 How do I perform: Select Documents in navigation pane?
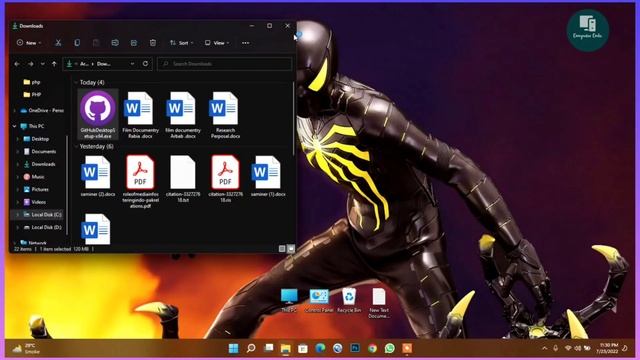click(40, 152)
